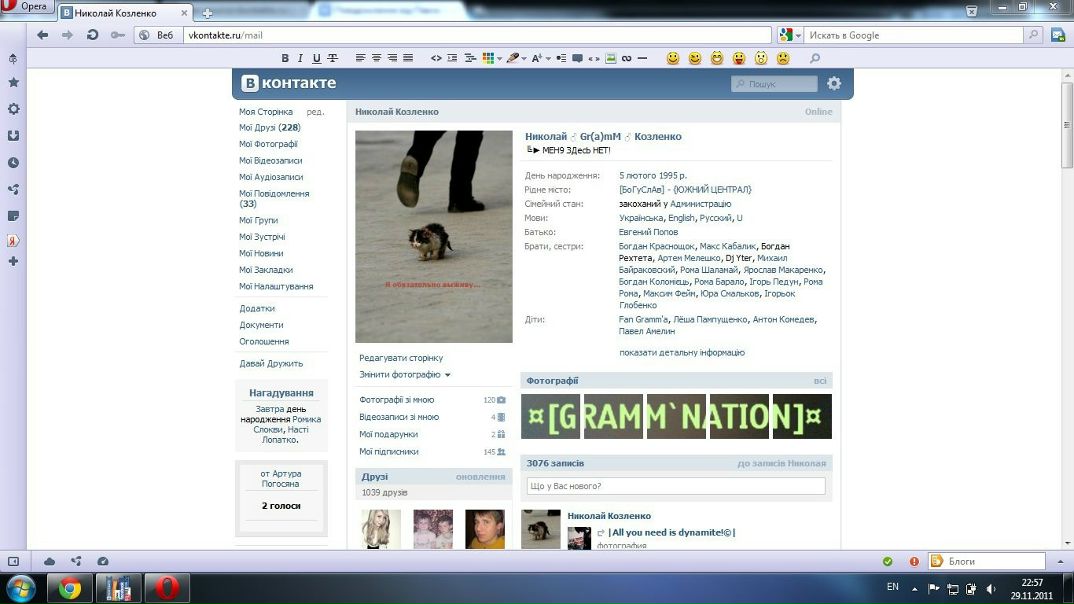Click the VKontakte logo in header
The width and height of the screenshot is (1074, 604).
[x=286, y=83]
